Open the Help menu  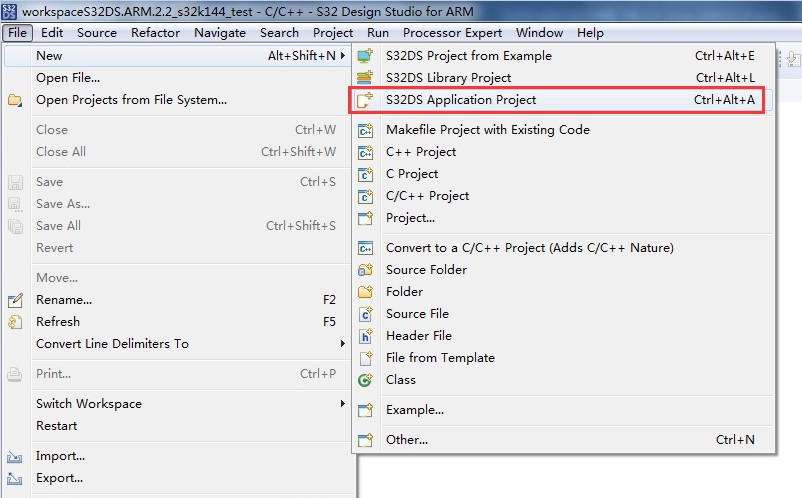click(x=590, y=33)
